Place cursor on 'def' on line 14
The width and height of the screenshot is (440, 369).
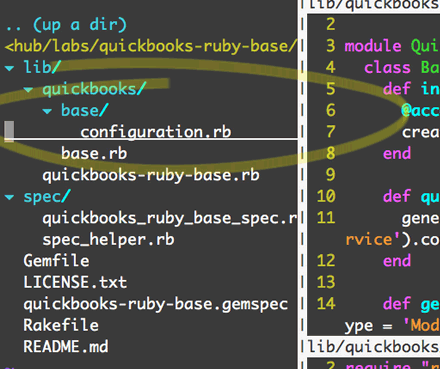(x=397, y=304)
